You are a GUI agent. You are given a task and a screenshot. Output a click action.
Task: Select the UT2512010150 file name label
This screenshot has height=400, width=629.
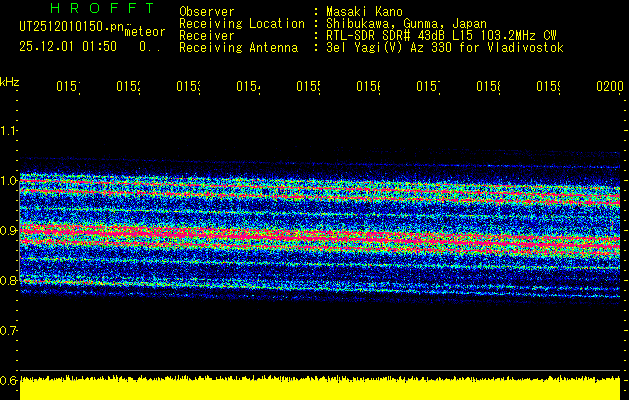pyautogui.click(x=70, y=27)
